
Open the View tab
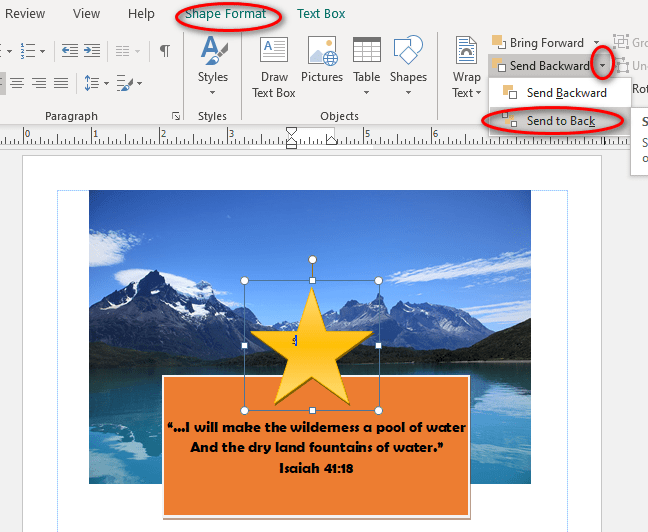point(87,14)
